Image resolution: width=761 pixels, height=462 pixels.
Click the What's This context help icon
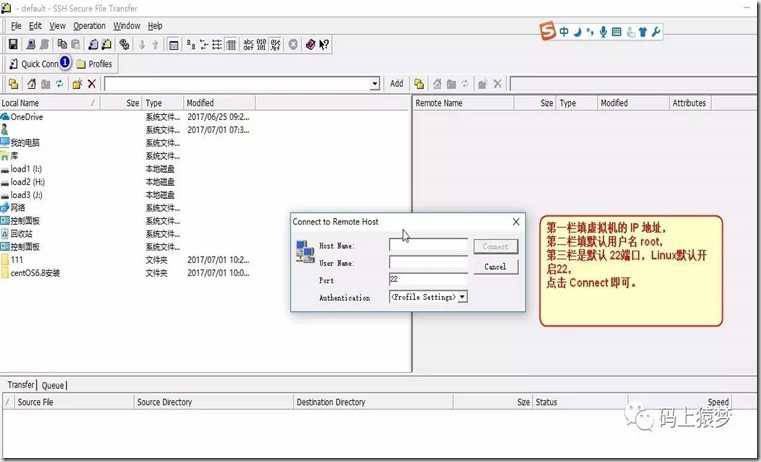click(x=324, y=45)
